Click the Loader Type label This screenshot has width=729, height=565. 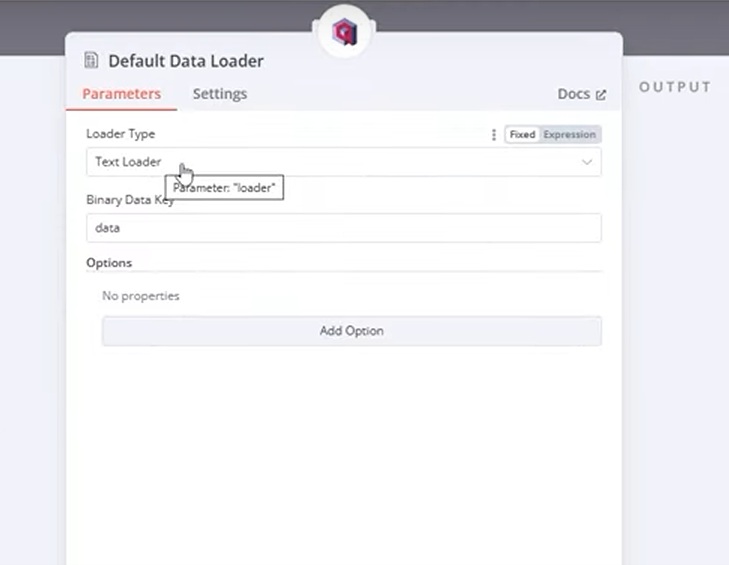120,134
